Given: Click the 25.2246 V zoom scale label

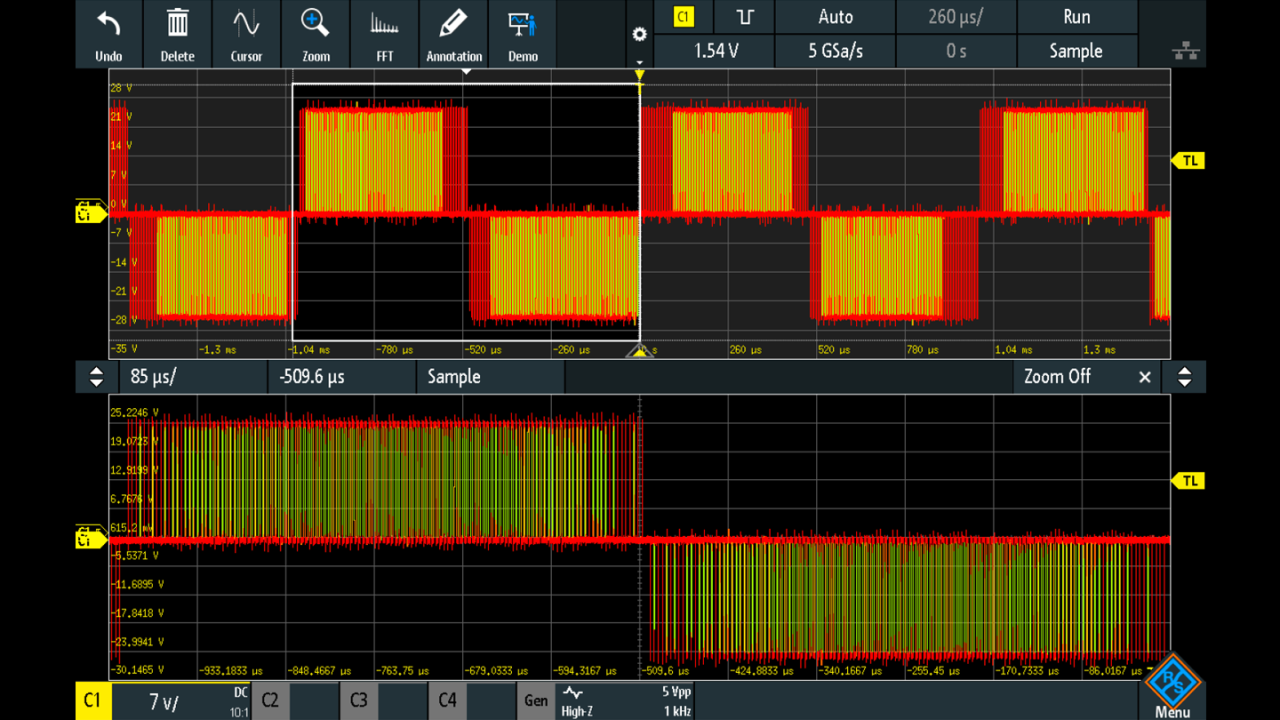Looking at the screenshot, I should point(133,412).
